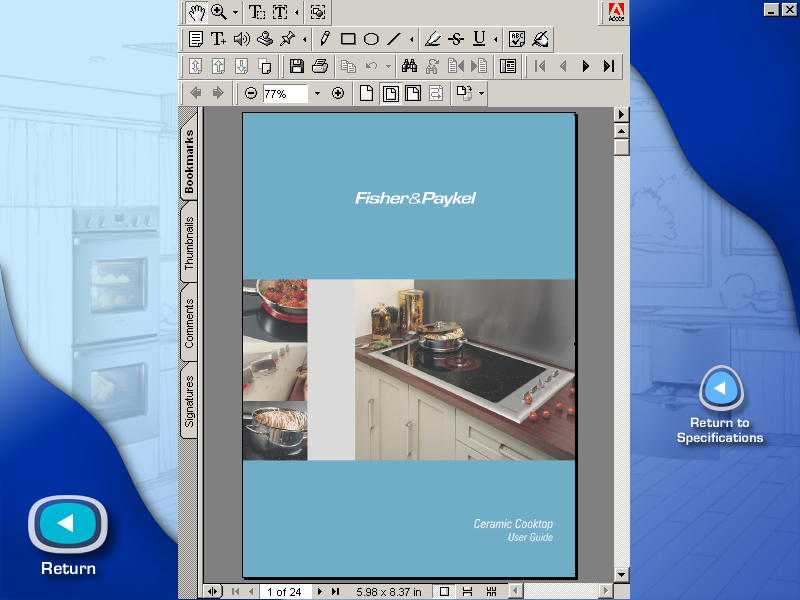Select the Hand tool
This screenshot has width=800, height=600.
(x=196, y=12)
